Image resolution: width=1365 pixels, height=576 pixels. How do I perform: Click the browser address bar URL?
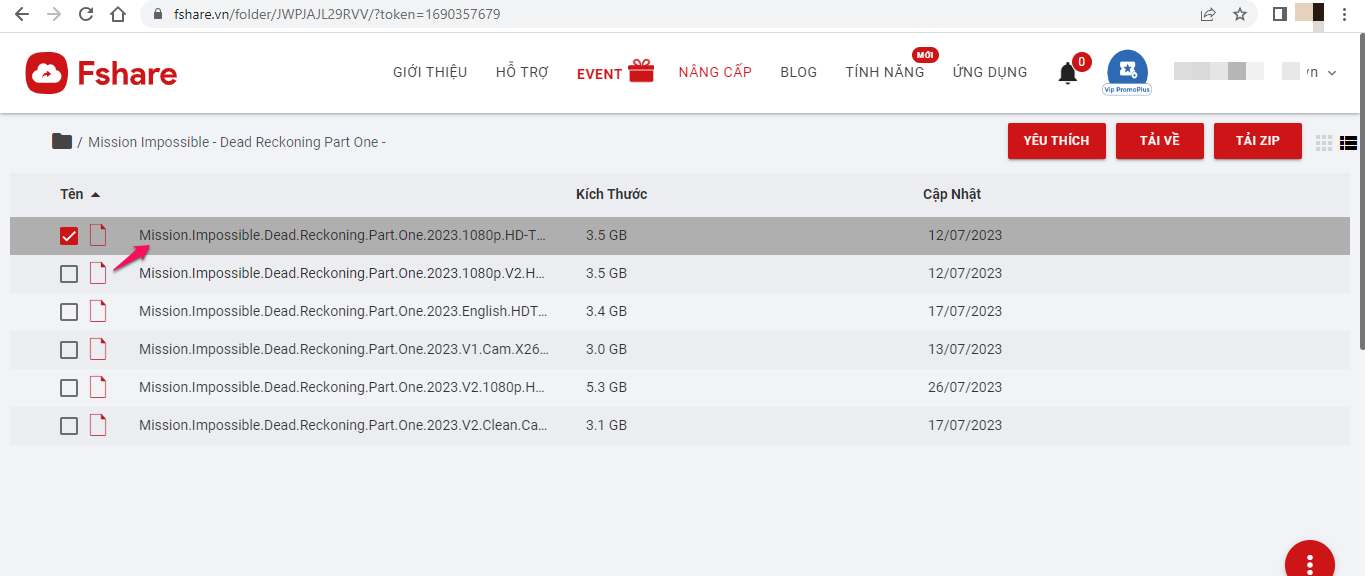337,15
